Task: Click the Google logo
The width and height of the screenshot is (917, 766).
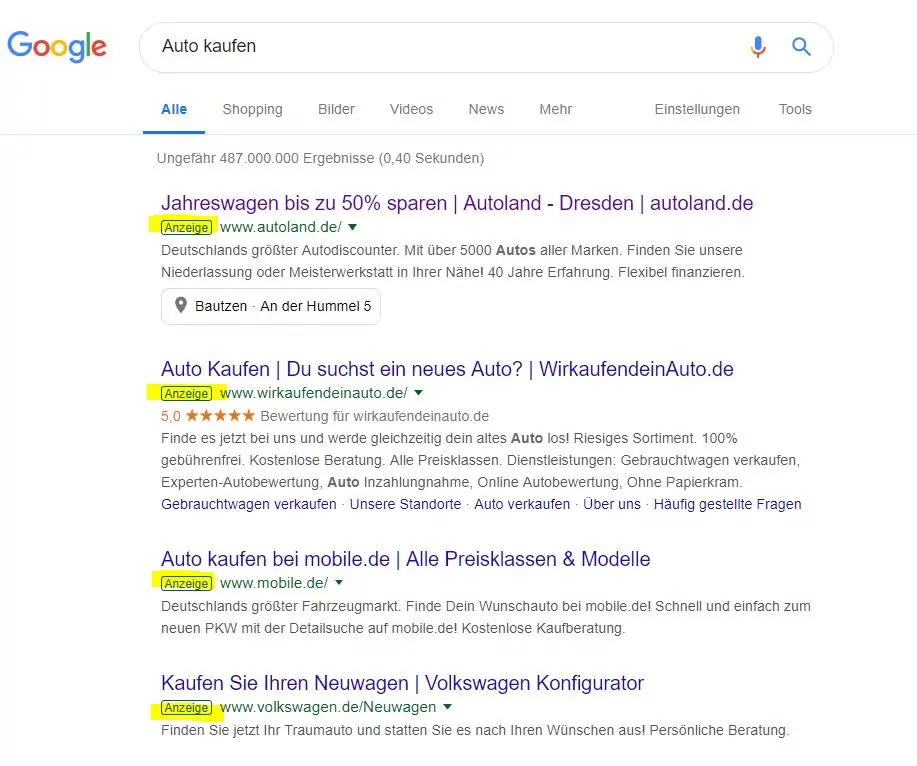Action: point(57,46)
